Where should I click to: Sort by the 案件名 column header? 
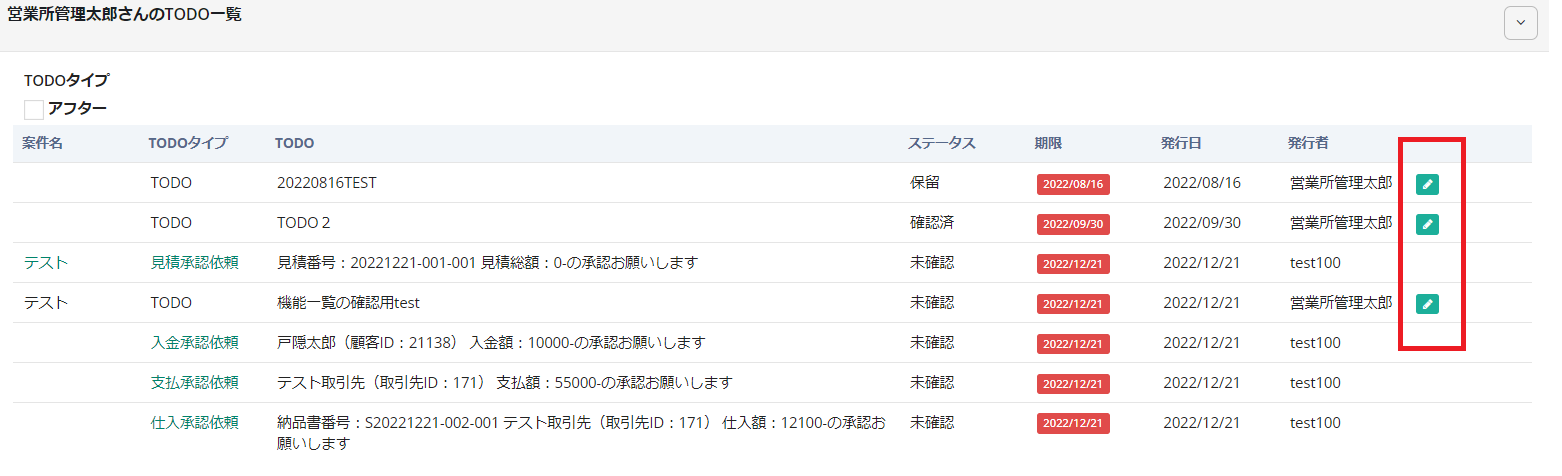point(42,143)
